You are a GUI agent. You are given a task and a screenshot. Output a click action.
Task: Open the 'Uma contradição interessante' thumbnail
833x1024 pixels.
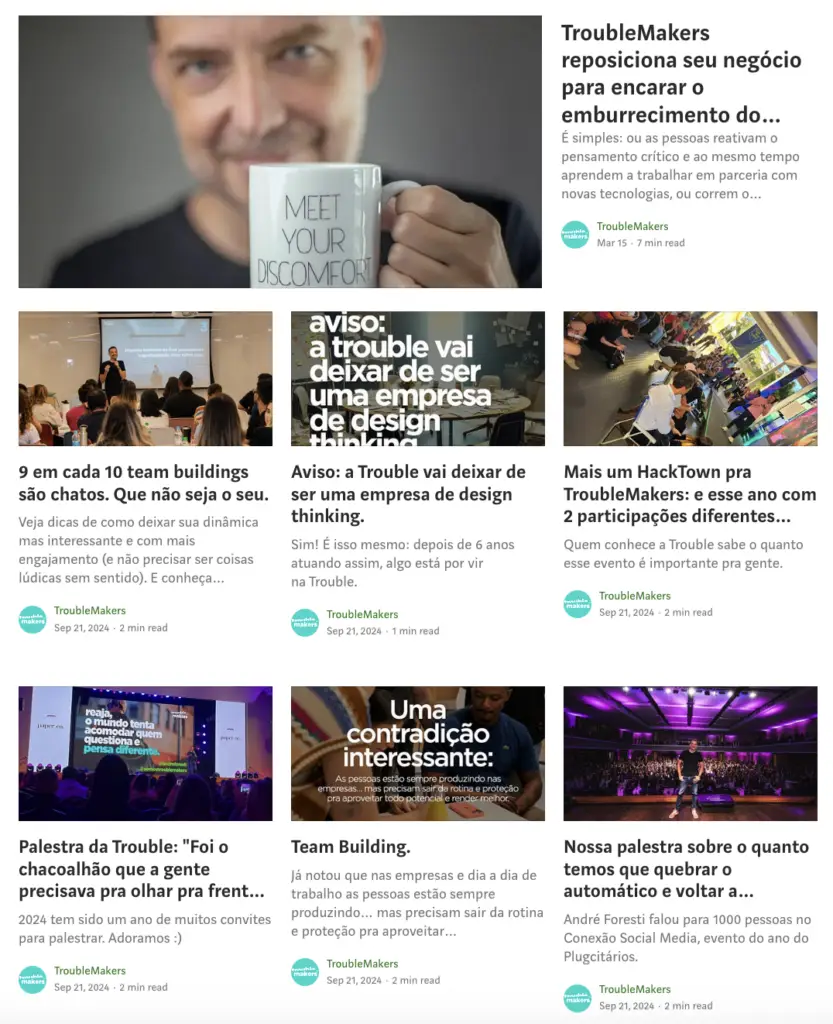pyautogui.click(x=418, y=753)
